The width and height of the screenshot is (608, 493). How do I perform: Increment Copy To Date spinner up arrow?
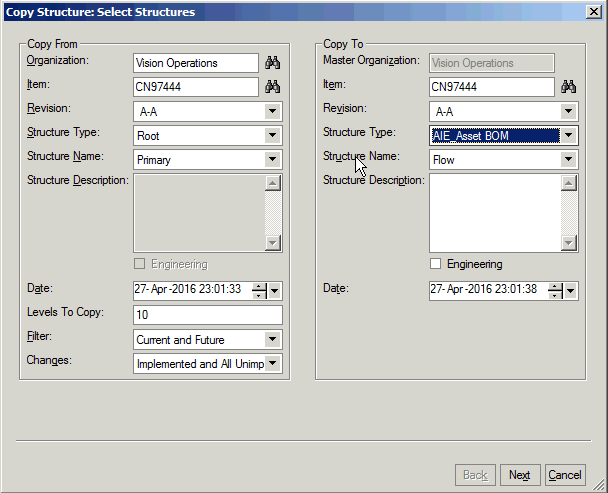click(x=555, y=287)
